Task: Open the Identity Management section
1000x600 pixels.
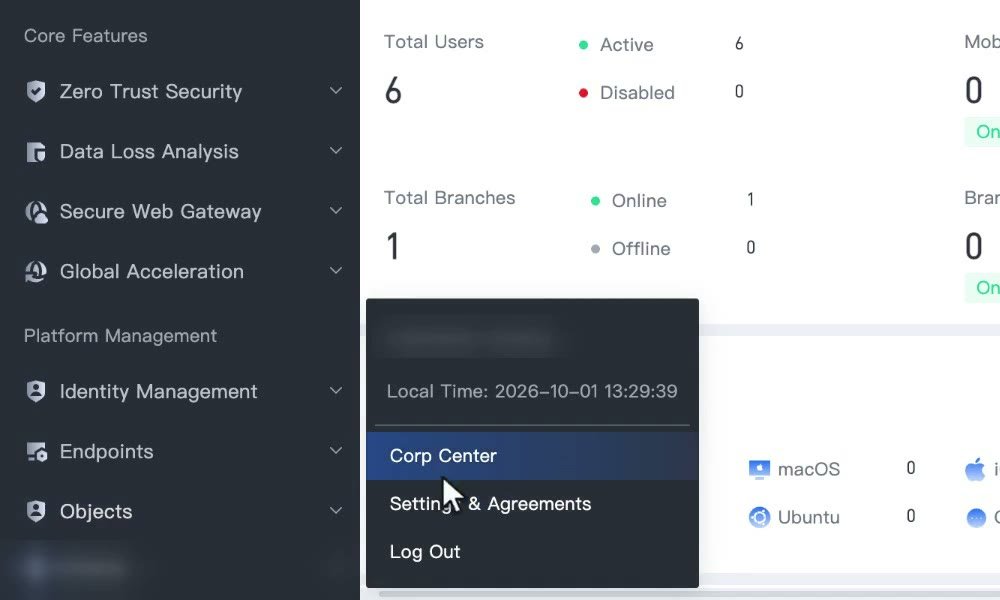Action: [x=182, y=391]
